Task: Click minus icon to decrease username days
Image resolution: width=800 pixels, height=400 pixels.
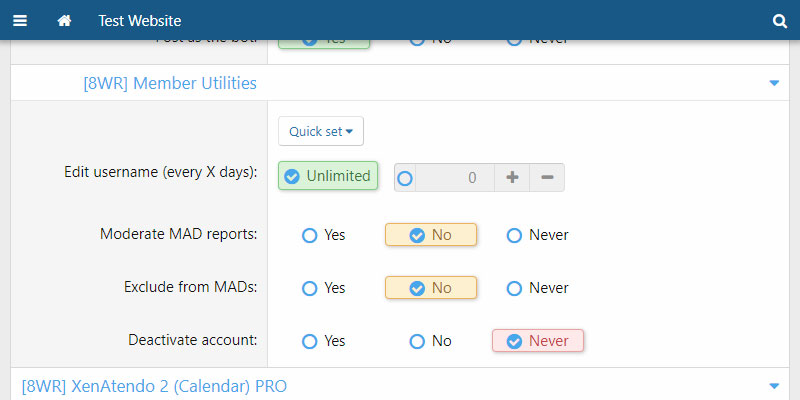Action: [x=547, y=177]
